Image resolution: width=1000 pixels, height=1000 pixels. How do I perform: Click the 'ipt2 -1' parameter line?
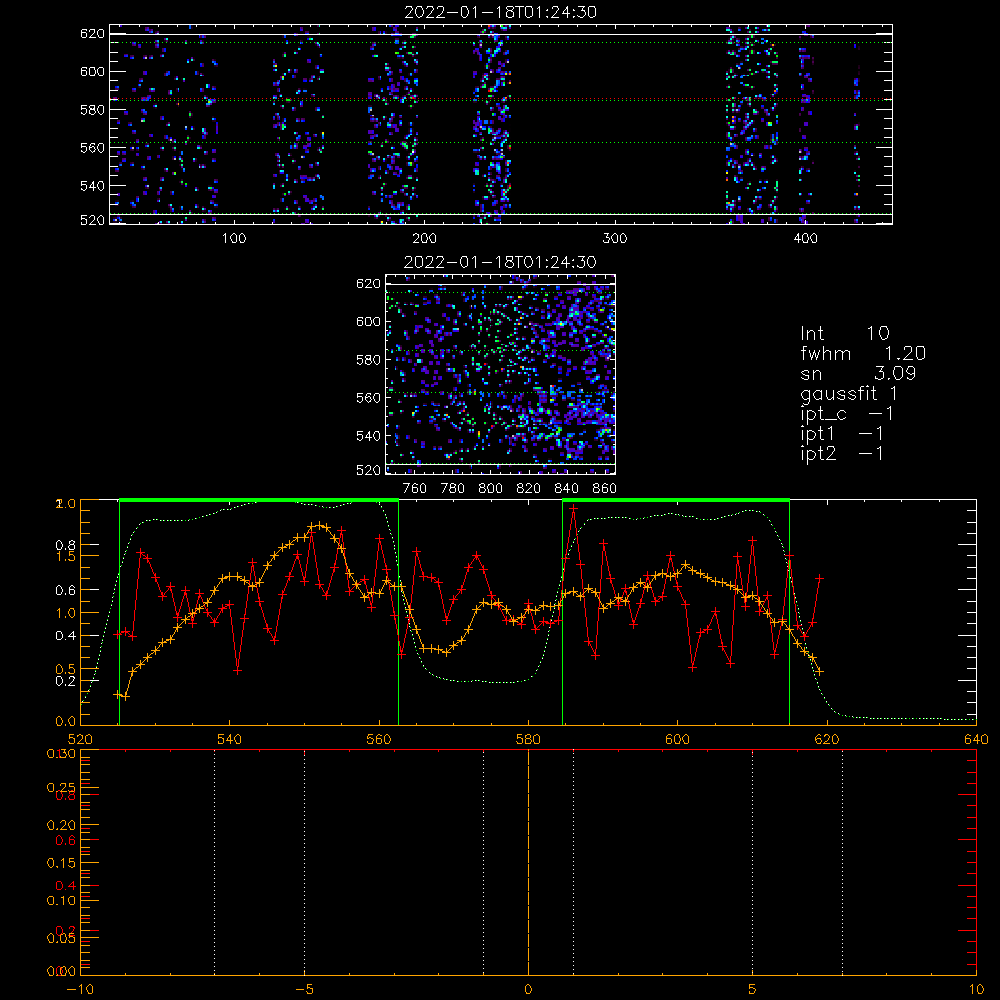click(842, 453)
